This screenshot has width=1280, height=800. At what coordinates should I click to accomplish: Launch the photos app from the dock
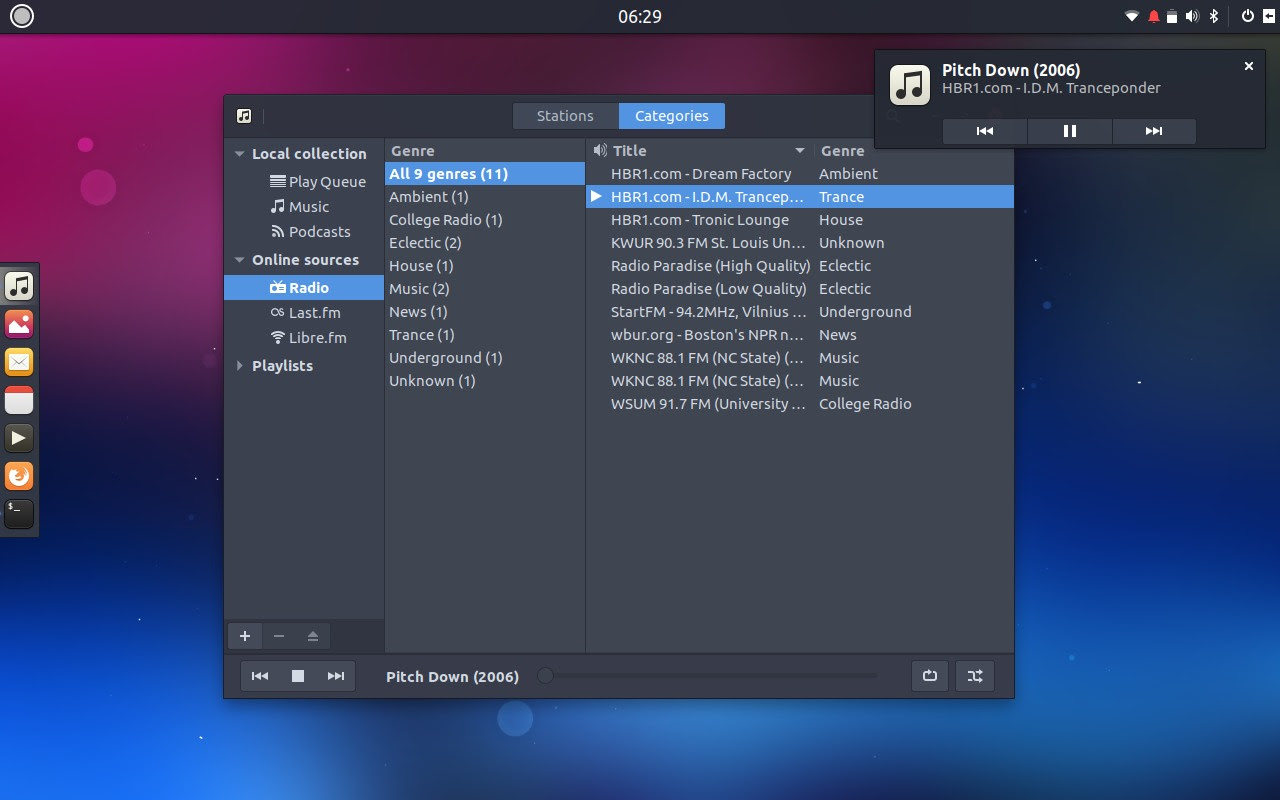tap(19, 324)
